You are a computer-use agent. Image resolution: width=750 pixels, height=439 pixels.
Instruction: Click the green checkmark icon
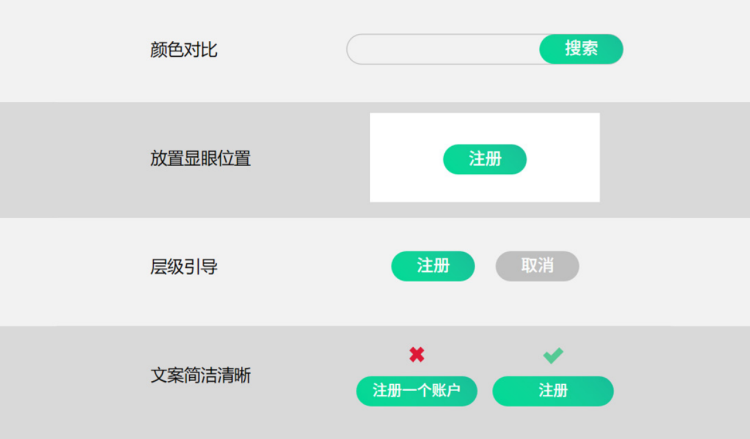(x=553, y=355)
